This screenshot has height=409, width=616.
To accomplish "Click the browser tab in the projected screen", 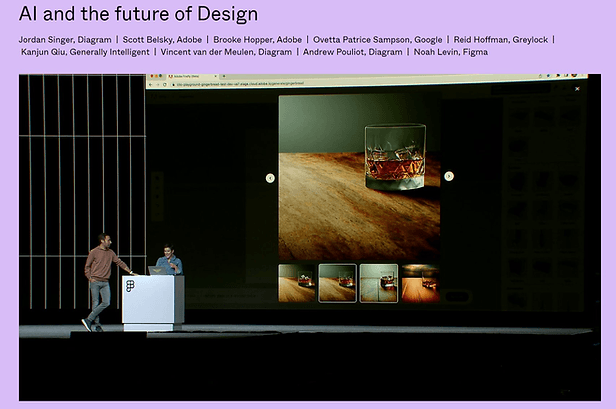I will 192,76.
